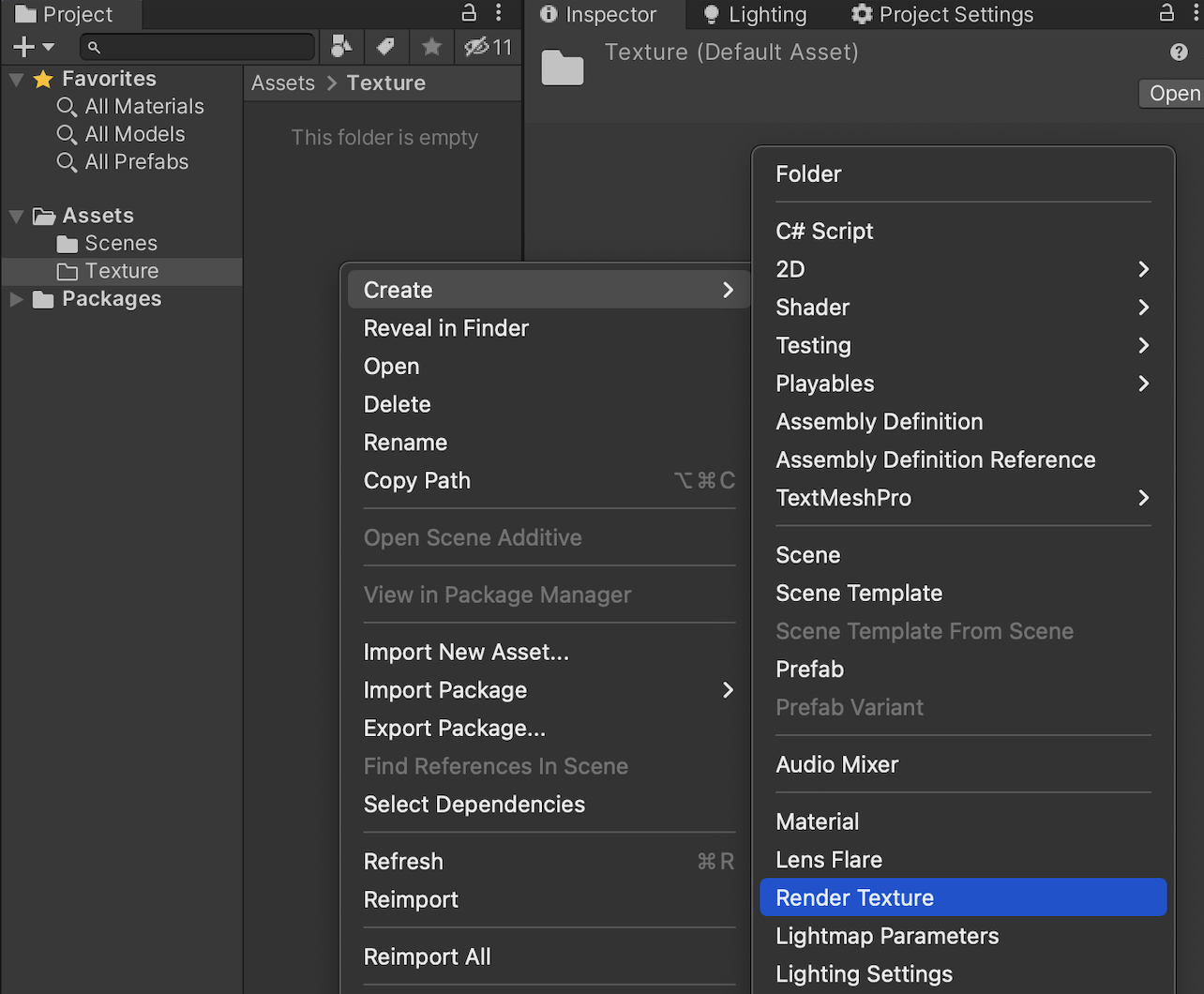Open the plus create asset dropdown
This screenshot has height=994, width=1204.
pyautogui.click(x=34, y=47)
